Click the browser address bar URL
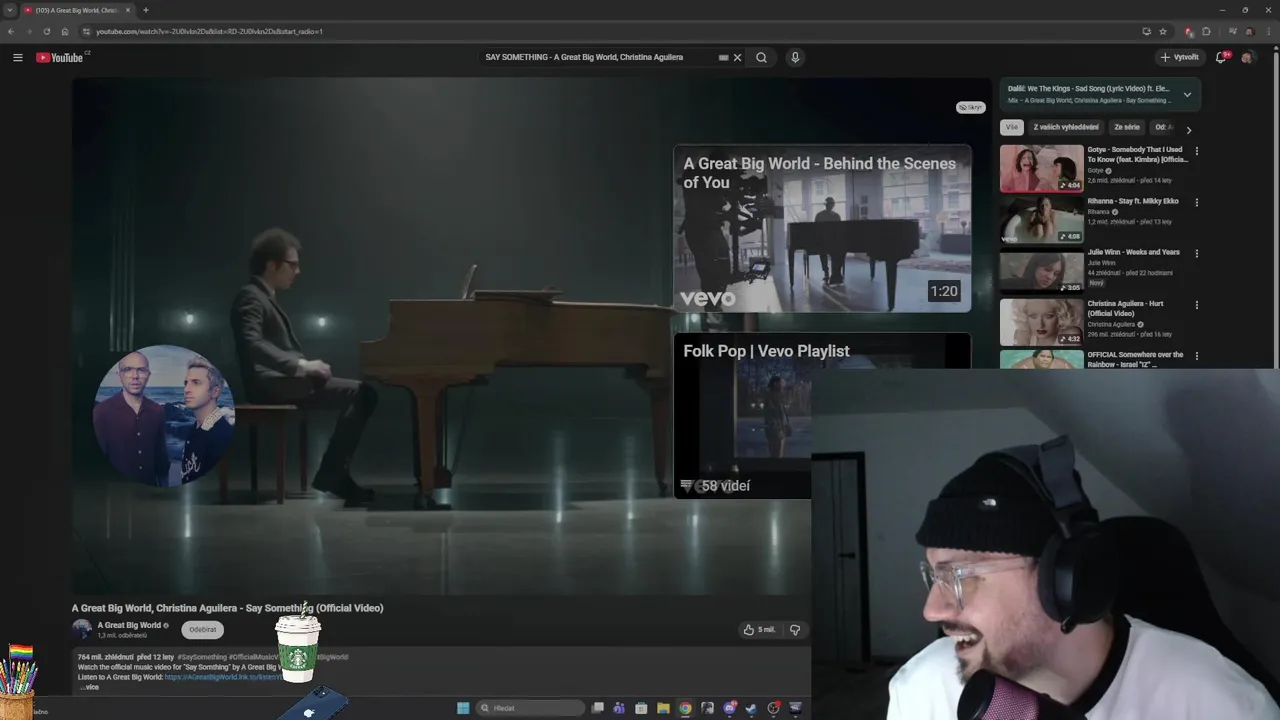Image resolution: width=1280 pixels, height=720 pixels. (209, 31)
